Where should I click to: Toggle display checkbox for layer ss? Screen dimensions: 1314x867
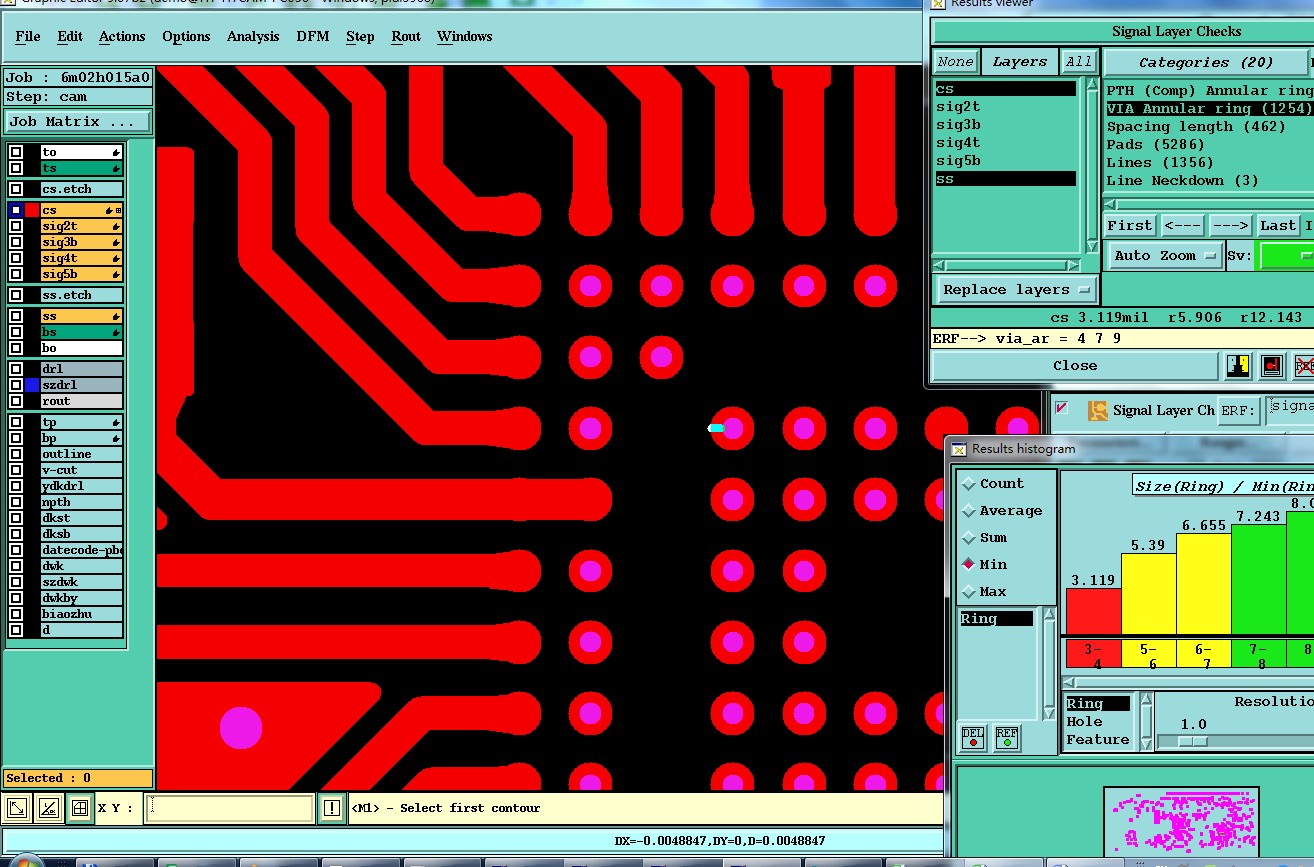(x=16, y=316)
